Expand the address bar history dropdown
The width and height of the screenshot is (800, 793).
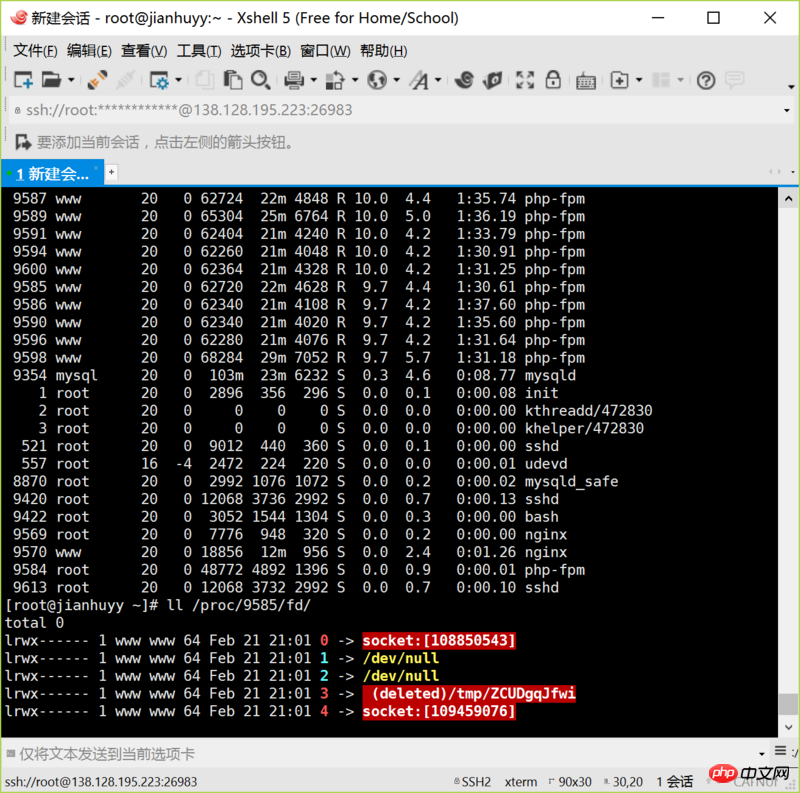click(x=787, y=110)
